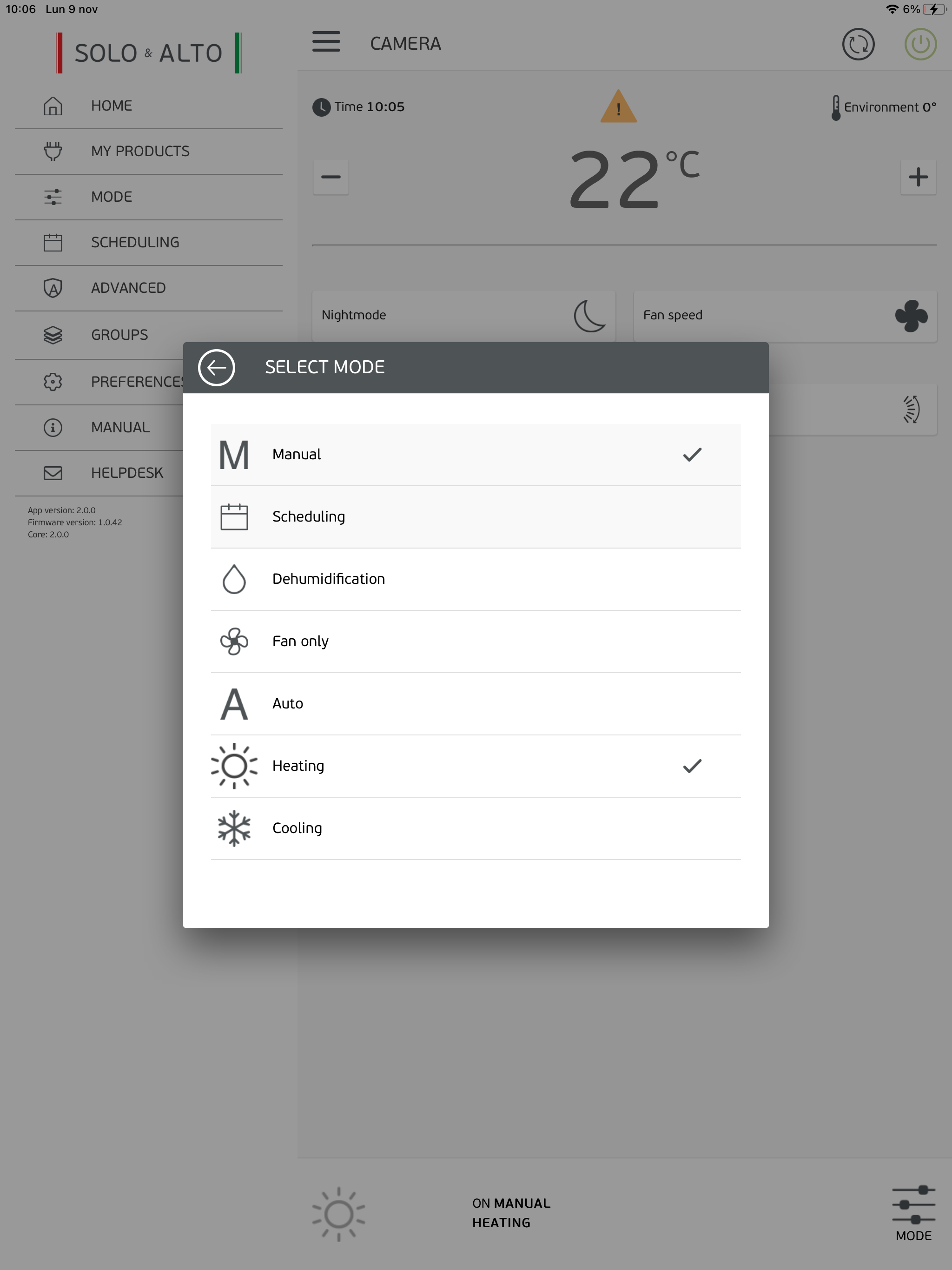The image size is (952, 1270).
Task: Tap the Helpdesk envelope icon
Action: click(x=53, y=473)
